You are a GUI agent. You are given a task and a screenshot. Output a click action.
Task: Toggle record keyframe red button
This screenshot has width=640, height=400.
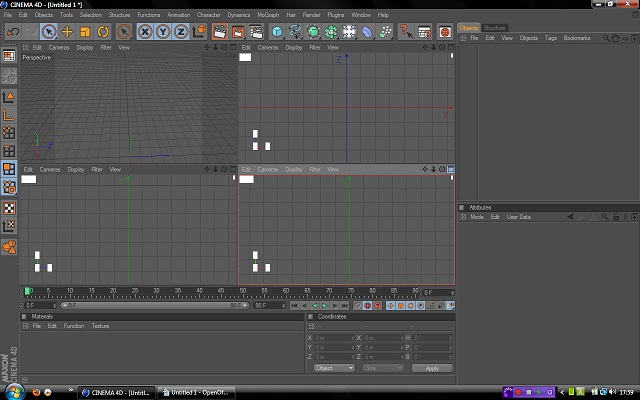(367, 305)
